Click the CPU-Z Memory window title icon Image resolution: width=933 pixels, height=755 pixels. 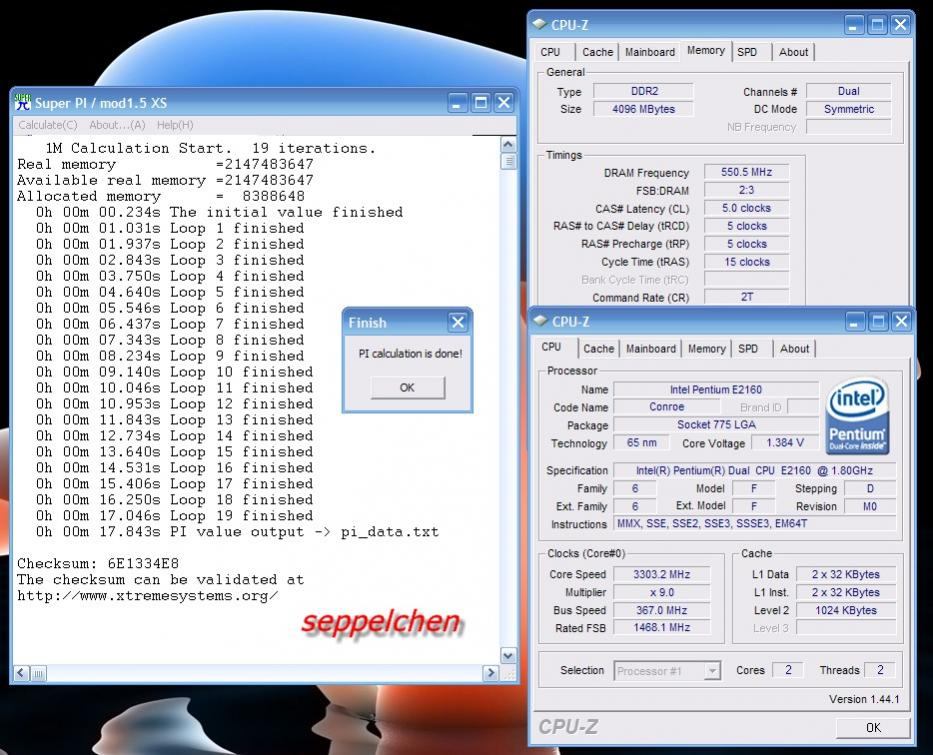[x=540, y=24]
